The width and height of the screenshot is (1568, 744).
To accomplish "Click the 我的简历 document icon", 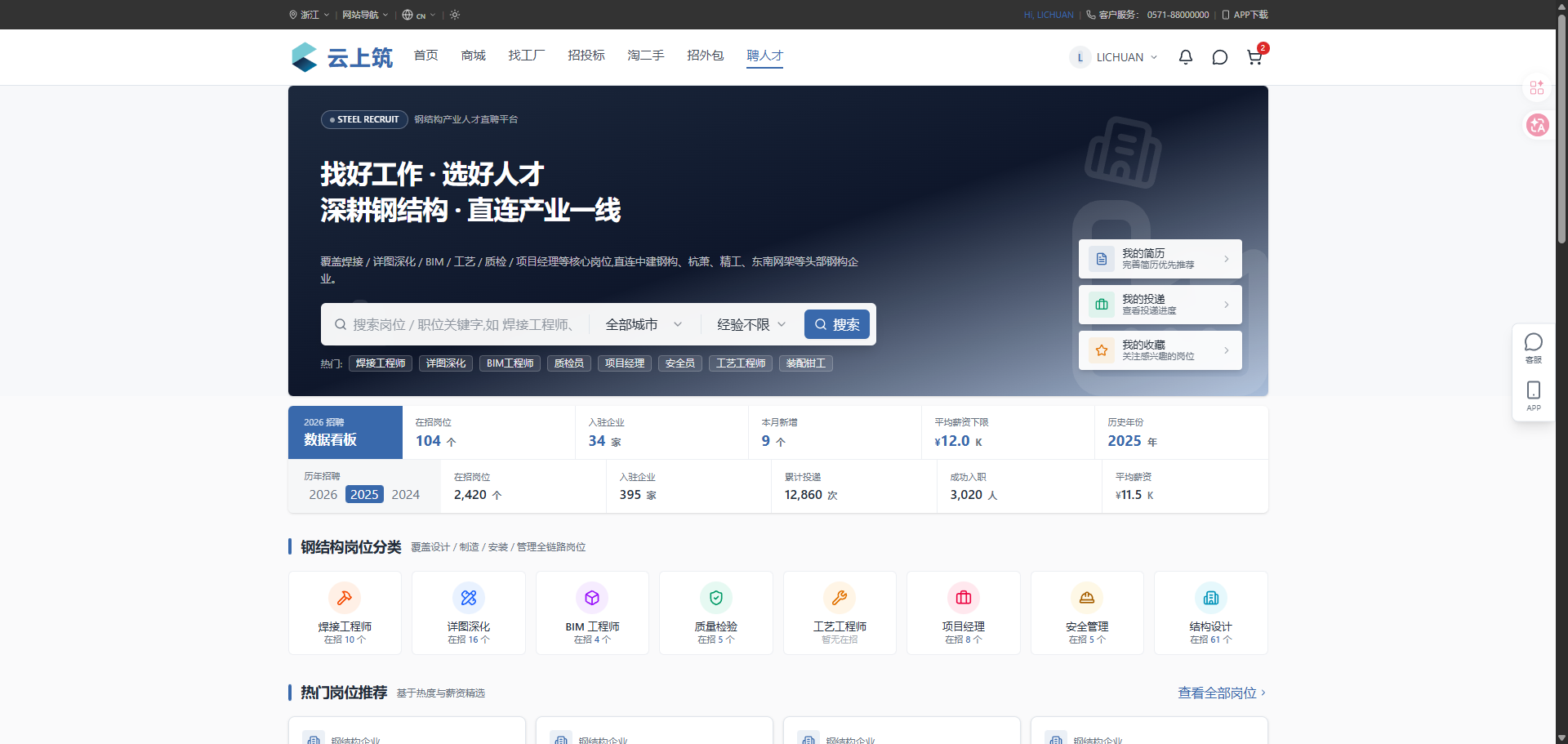I will (1102, 259).
